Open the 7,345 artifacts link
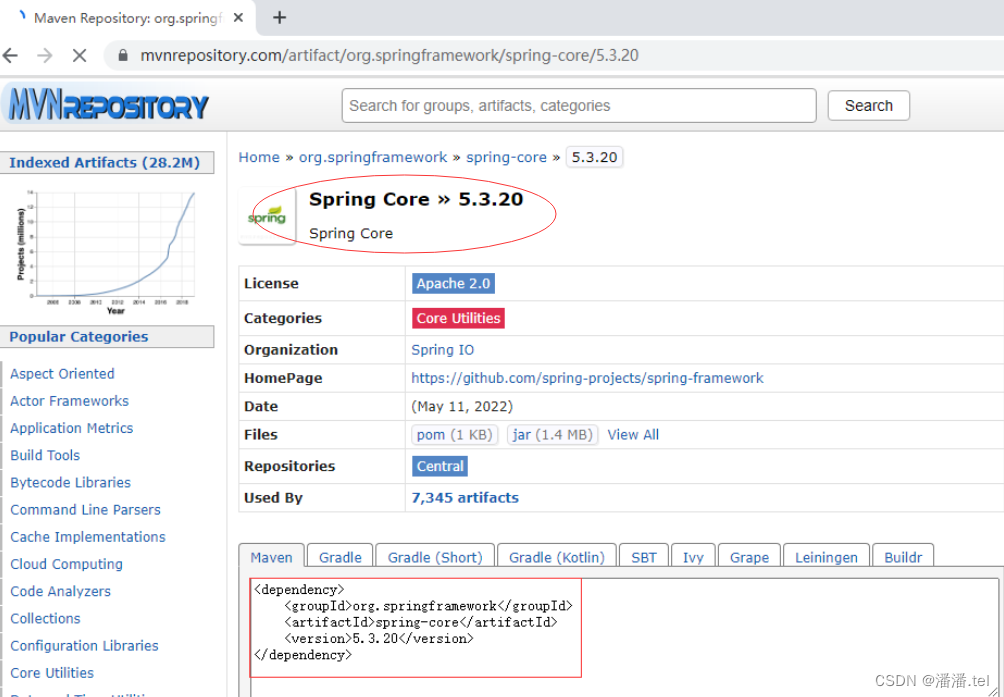Image resolution: width=1004 pixels, height=697 pixels. [465, 498]
